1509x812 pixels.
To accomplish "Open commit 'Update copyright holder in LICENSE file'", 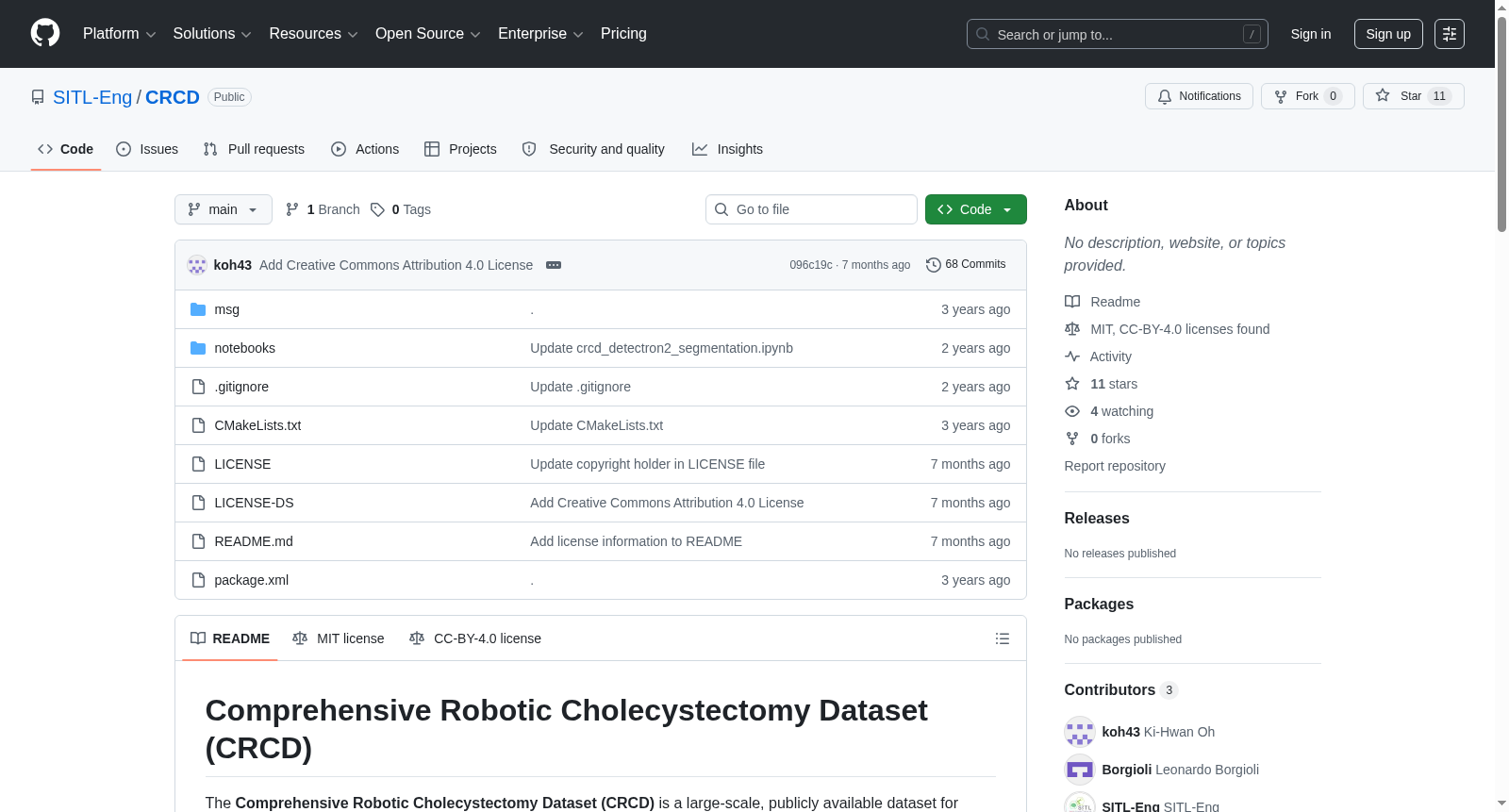I will (647, 464).
